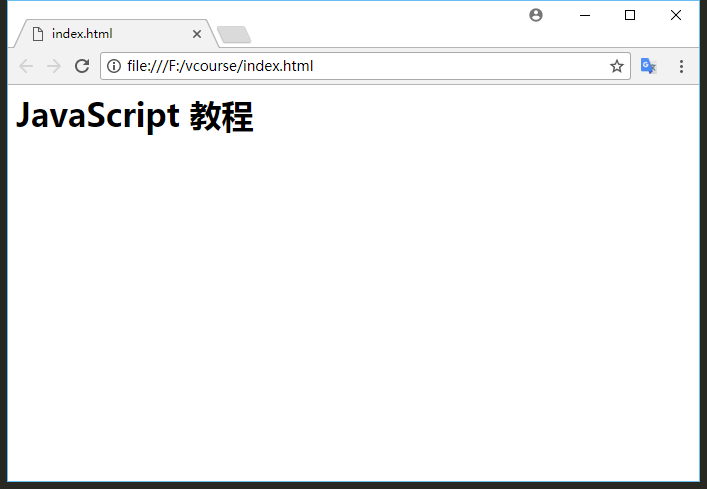Click the blank white page body

350,300
